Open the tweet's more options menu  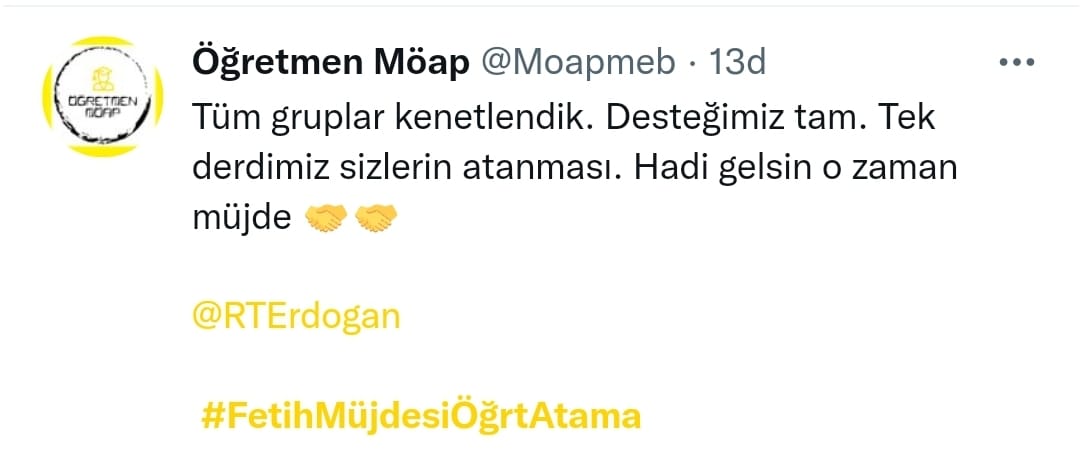click(1016, 63)
